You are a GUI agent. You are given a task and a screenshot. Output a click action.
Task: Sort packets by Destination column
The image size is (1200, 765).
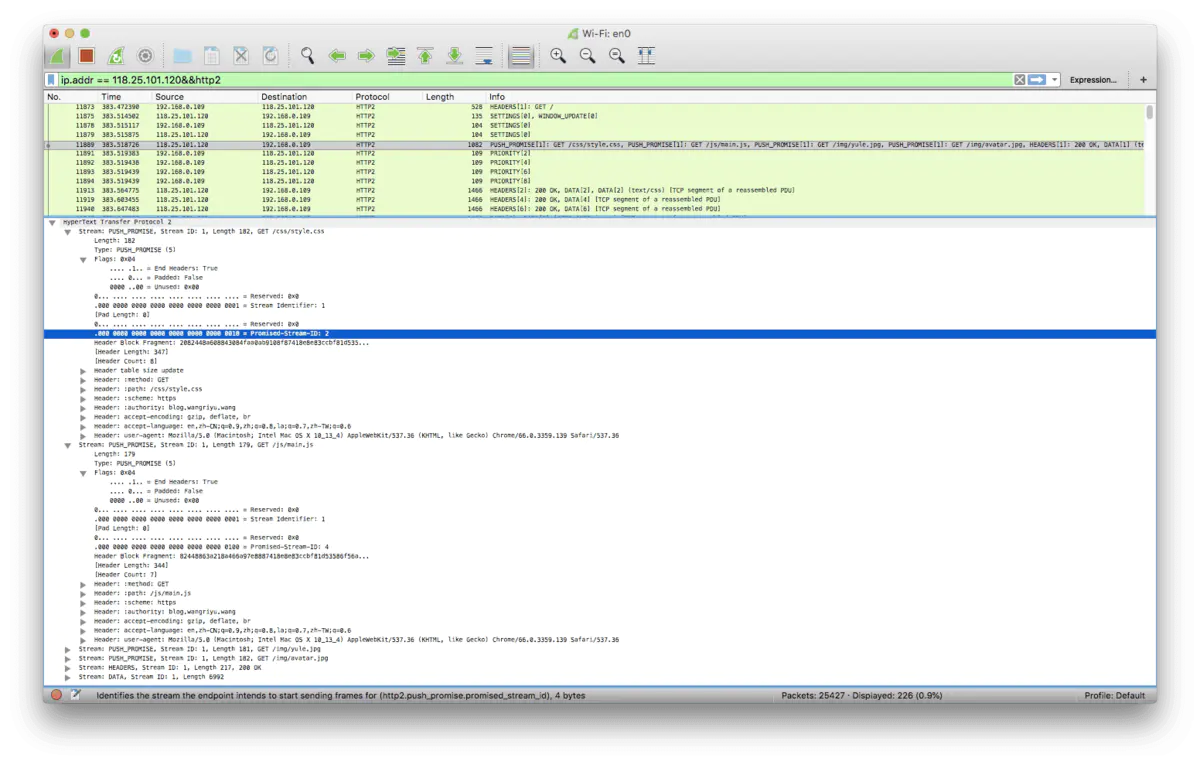(305, 97)
